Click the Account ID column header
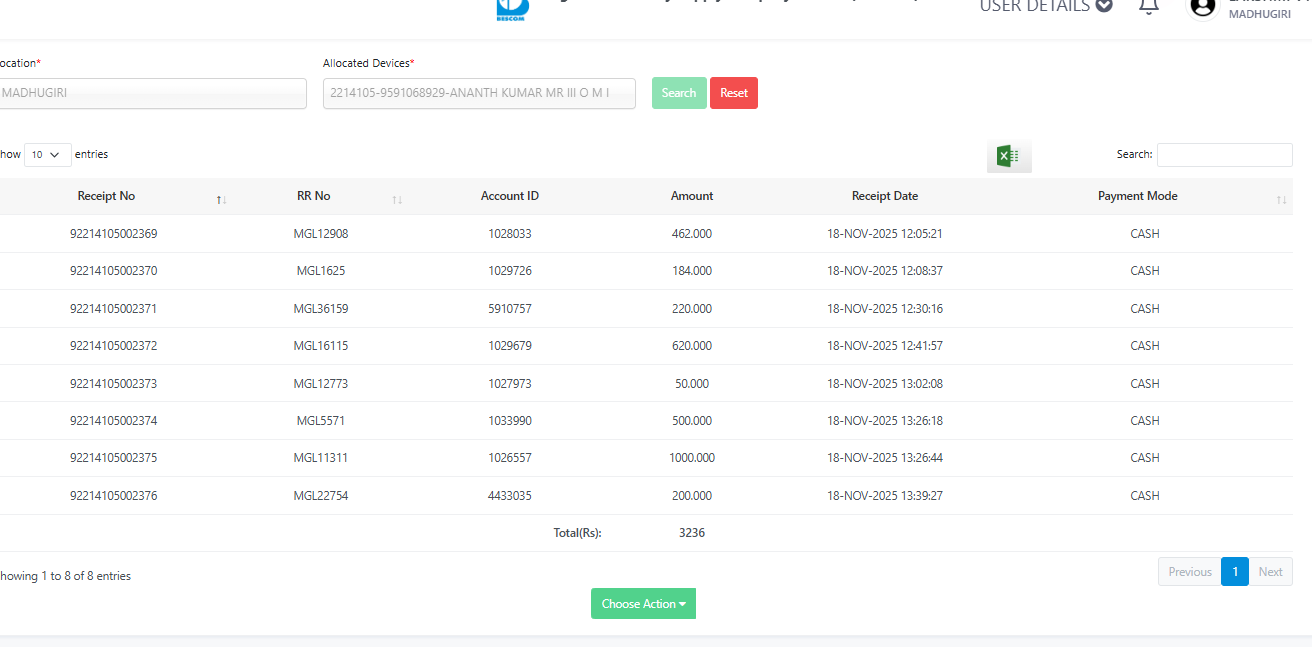This screenshot has height=647, width=1312. (510, 196)
